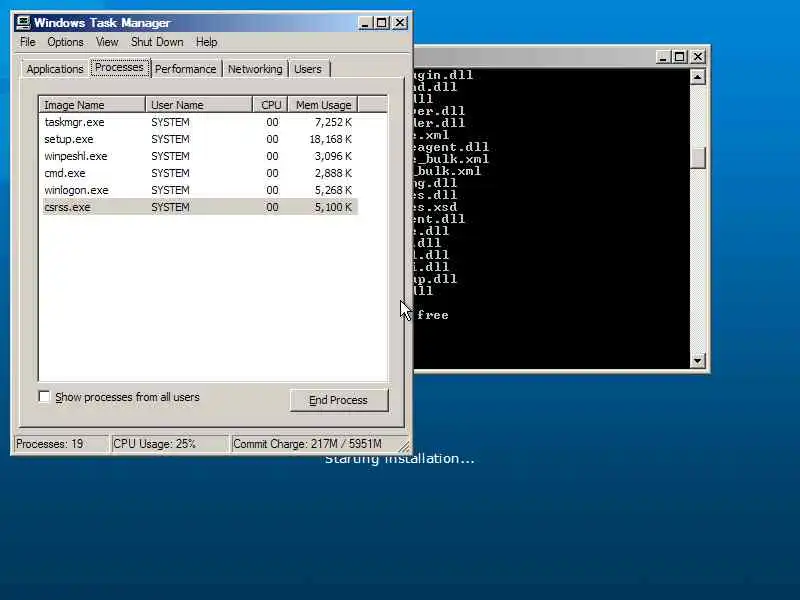Open the View menu
The height and width of the screenshot is (600, 800).
click(x=107, y=42)
